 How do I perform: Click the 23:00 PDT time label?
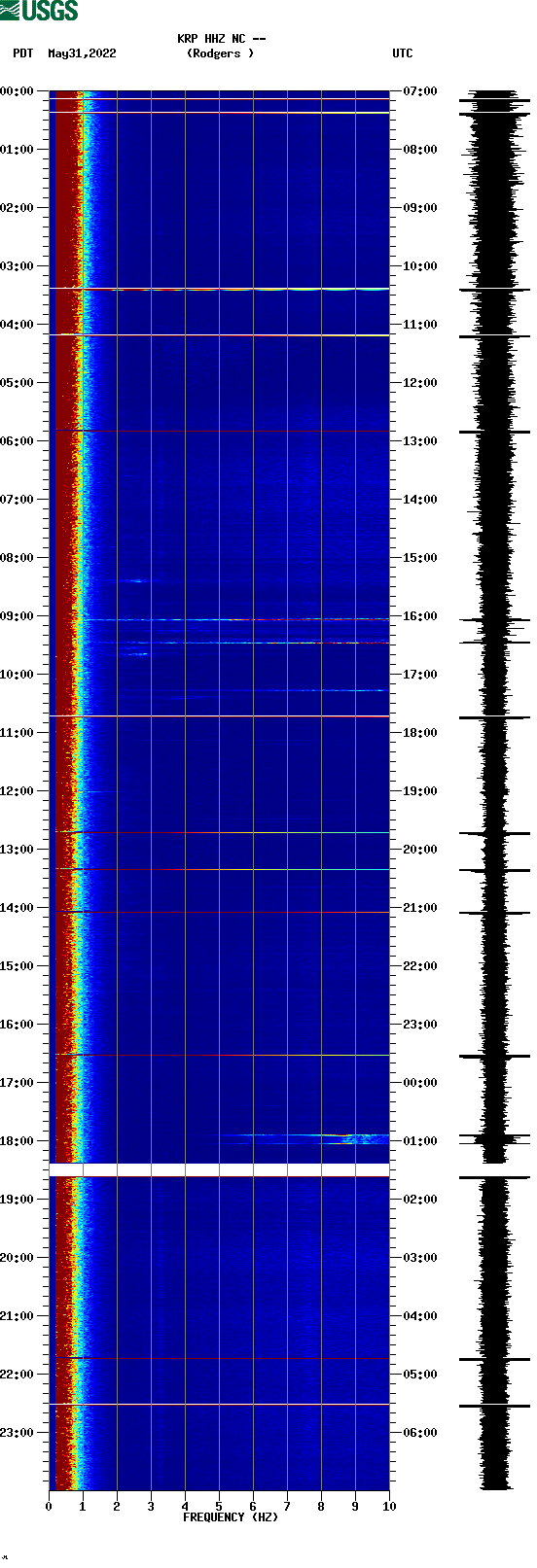click(18, 1433)
